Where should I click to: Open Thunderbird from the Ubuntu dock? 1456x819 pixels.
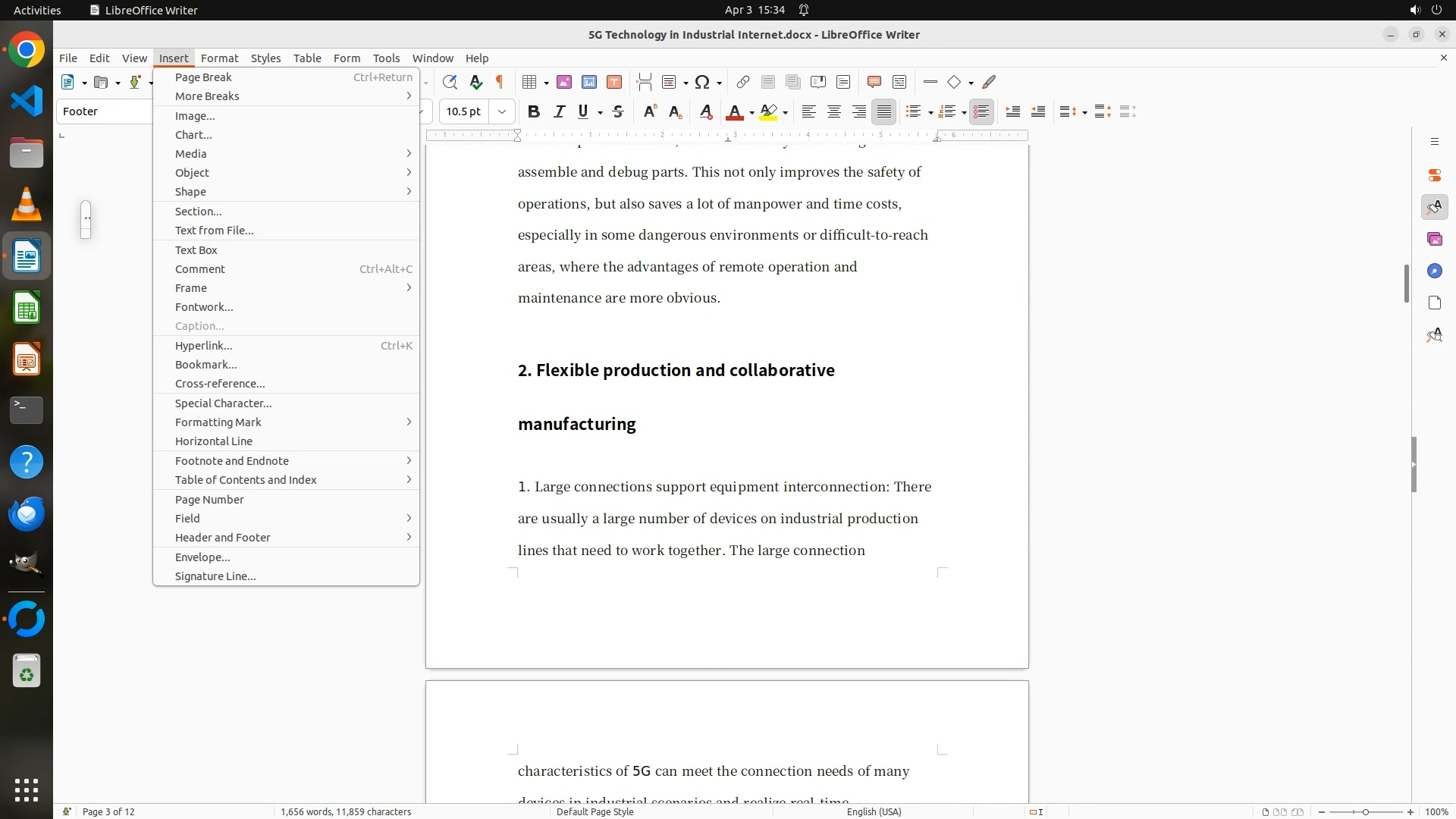[x=27, y=514]
